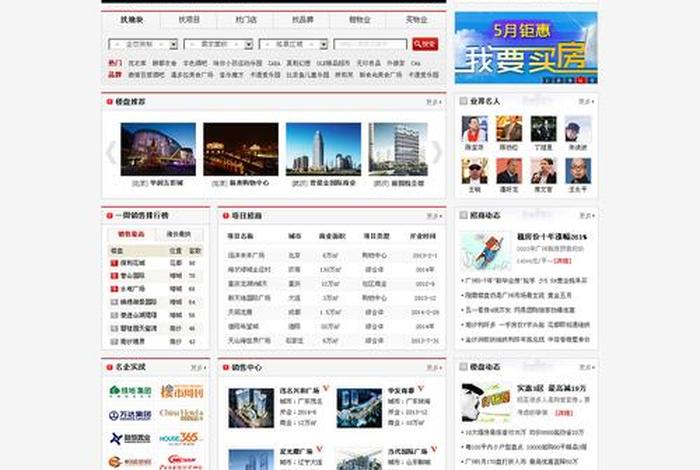Open the 中安商都 project thumbnail
The height and width of the screenshot is (470, 700).
[x=359, y=408]
